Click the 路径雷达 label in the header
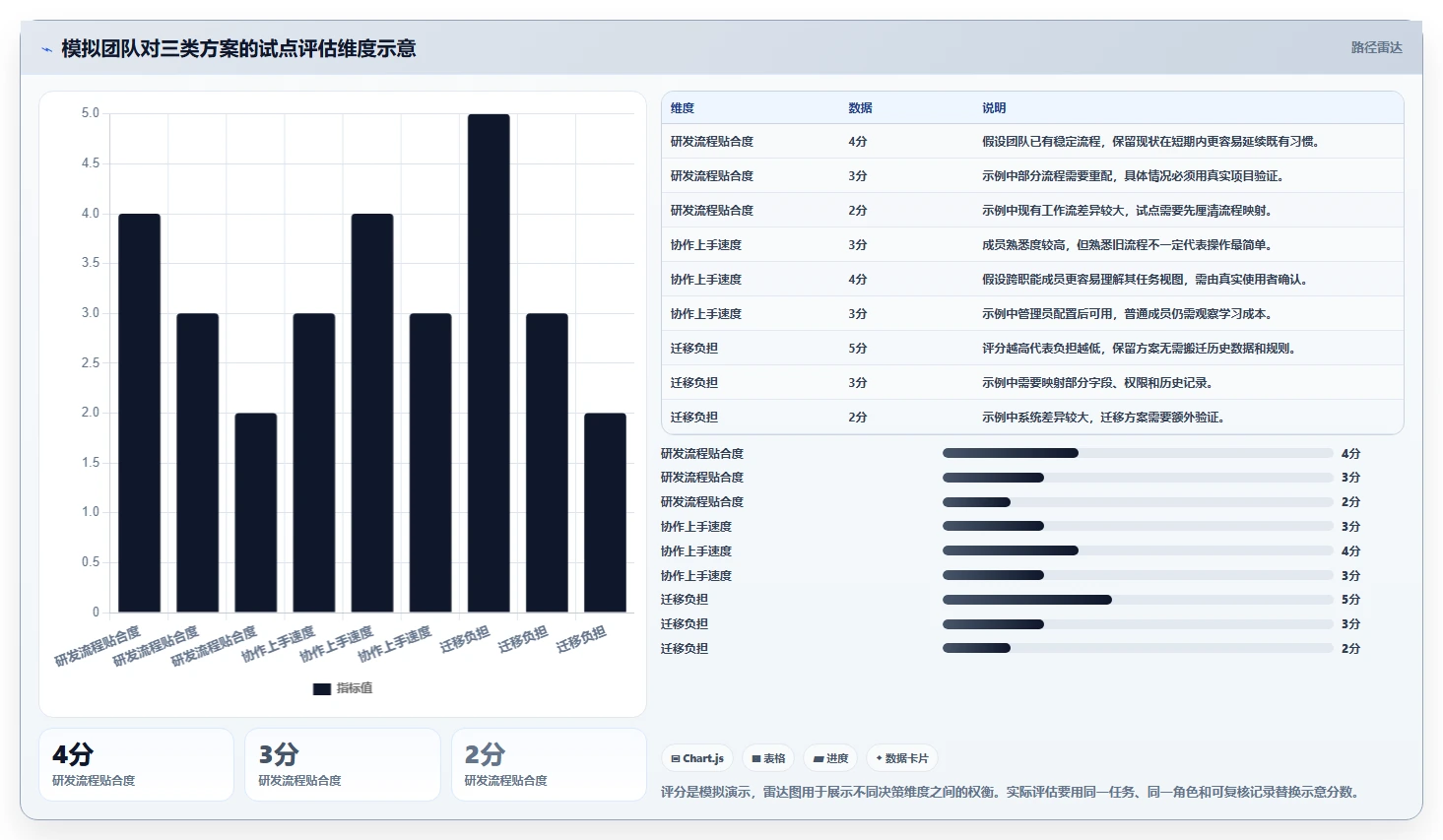Image resolution: width=1443 pixels, height=840 pixels. point(1376,47)
